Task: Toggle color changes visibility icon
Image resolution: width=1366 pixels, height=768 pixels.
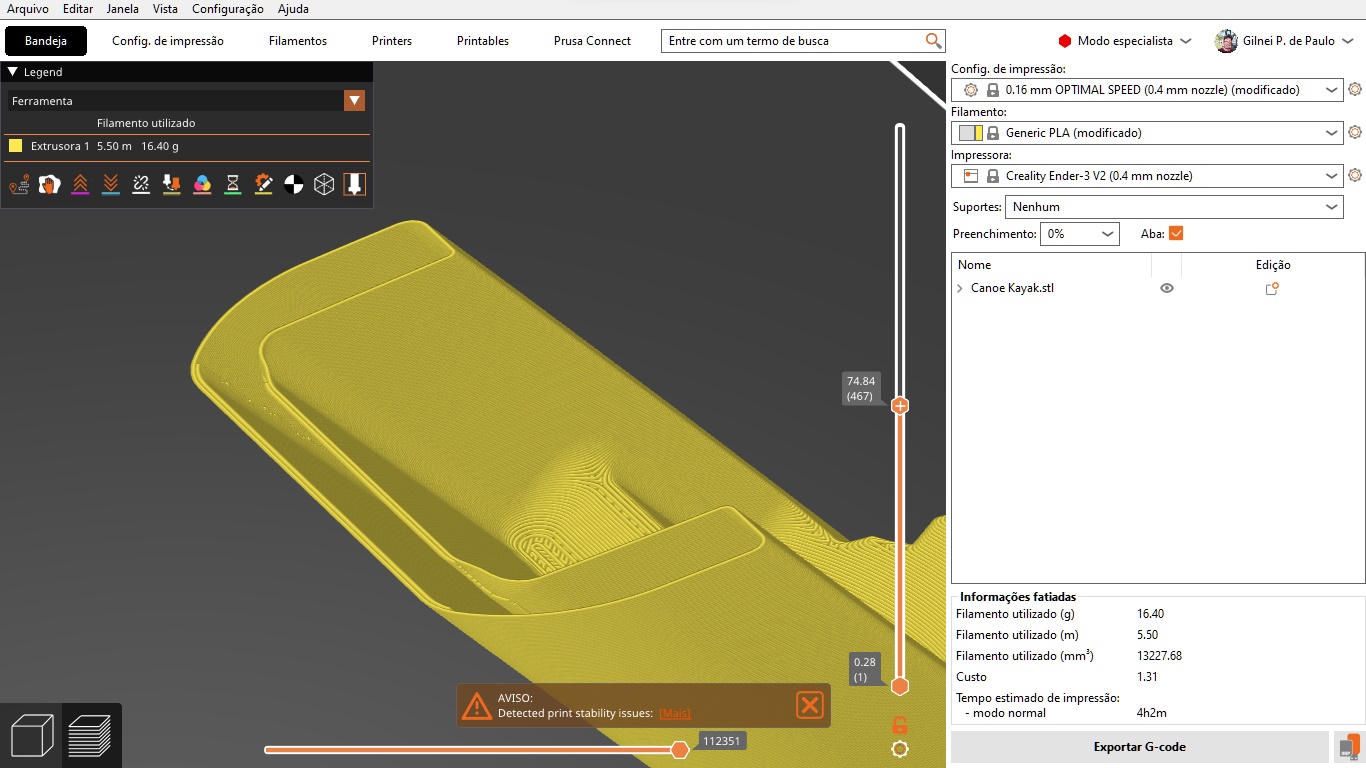Action: click(x=202, y=184)
